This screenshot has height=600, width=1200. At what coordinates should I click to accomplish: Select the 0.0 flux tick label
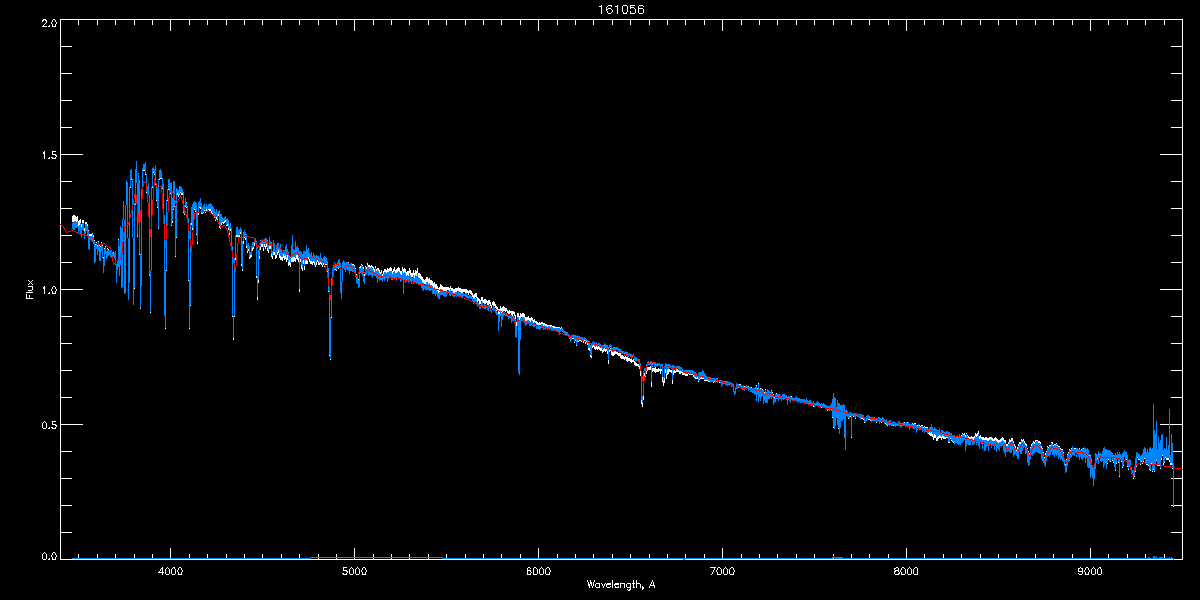point(48,556)
